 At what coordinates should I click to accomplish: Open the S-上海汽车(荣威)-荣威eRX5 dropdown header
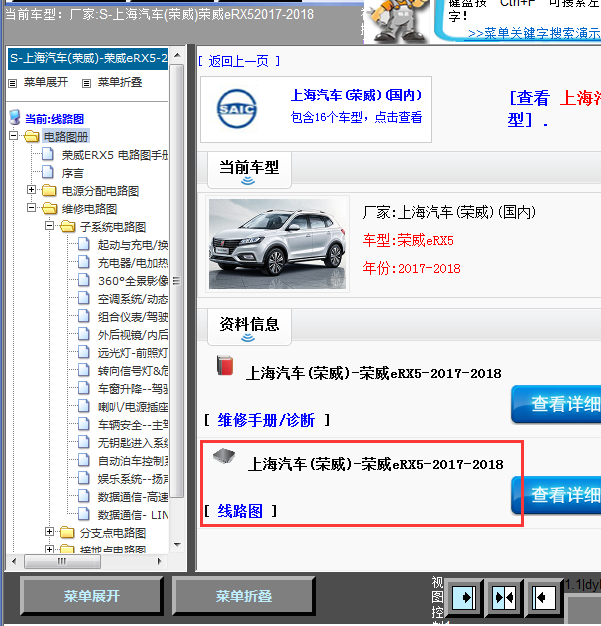[88, 58]
